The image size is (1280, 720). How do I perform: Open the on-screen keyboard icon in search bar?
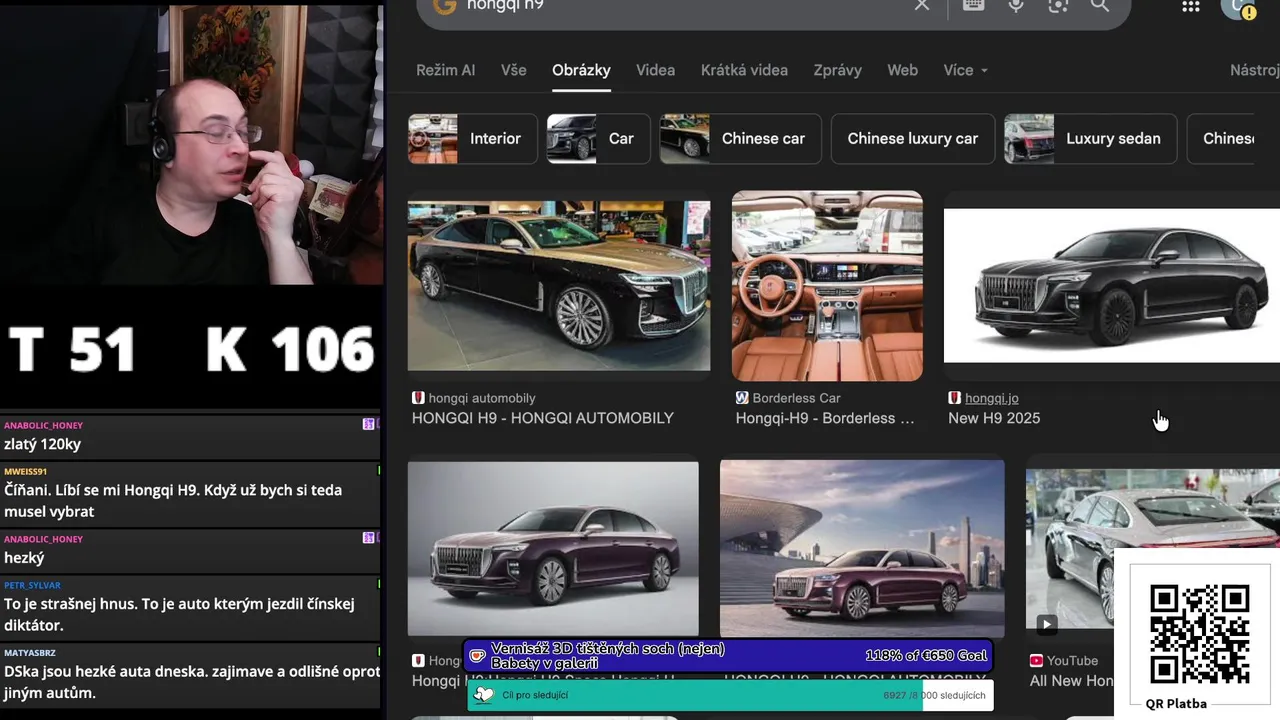973,5
